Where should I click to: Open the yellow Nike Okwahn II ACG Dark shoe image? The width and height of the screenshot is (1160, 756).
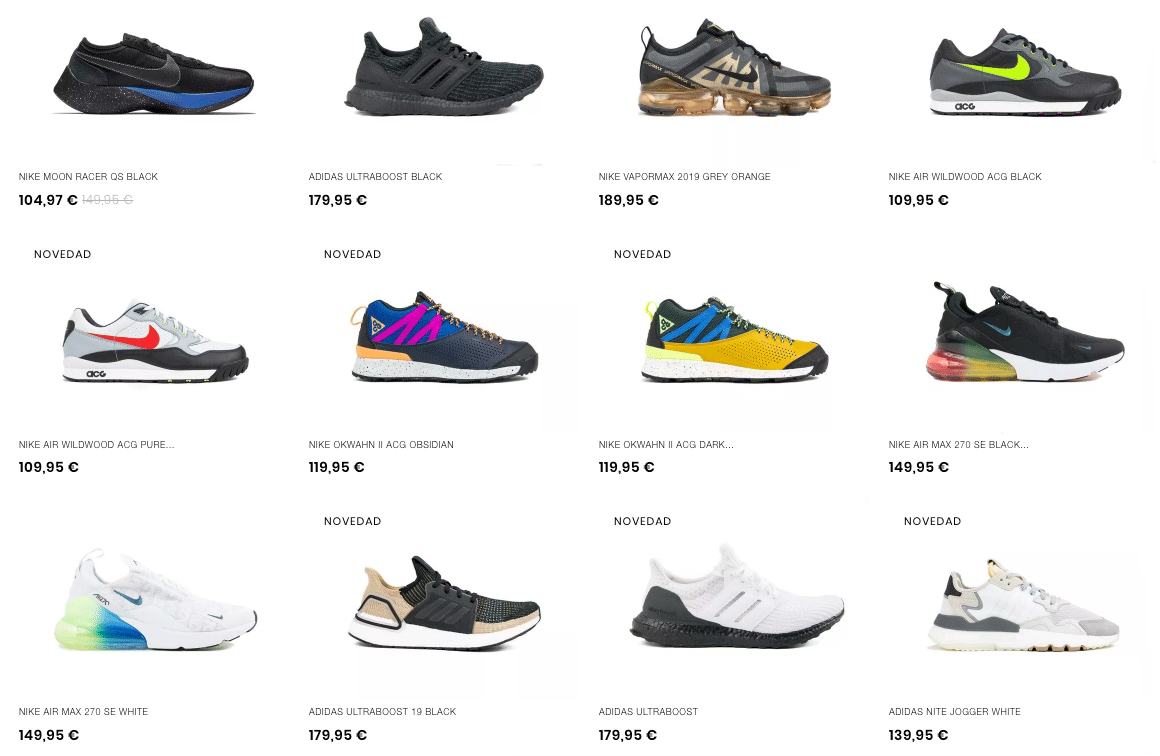point(735,339)
